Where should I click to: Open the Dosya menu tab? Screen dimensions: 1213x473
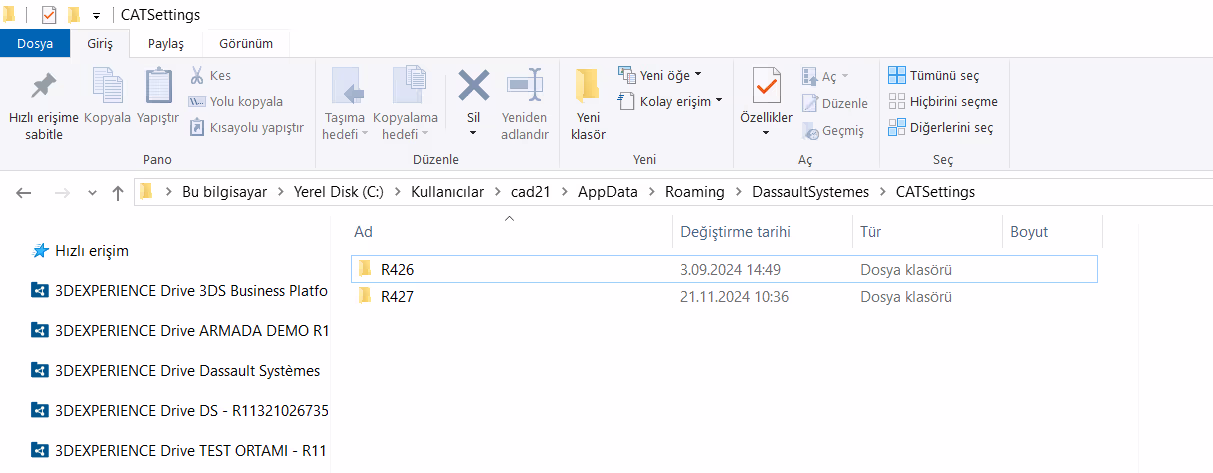pyautogui.click(x=35, y=43)
